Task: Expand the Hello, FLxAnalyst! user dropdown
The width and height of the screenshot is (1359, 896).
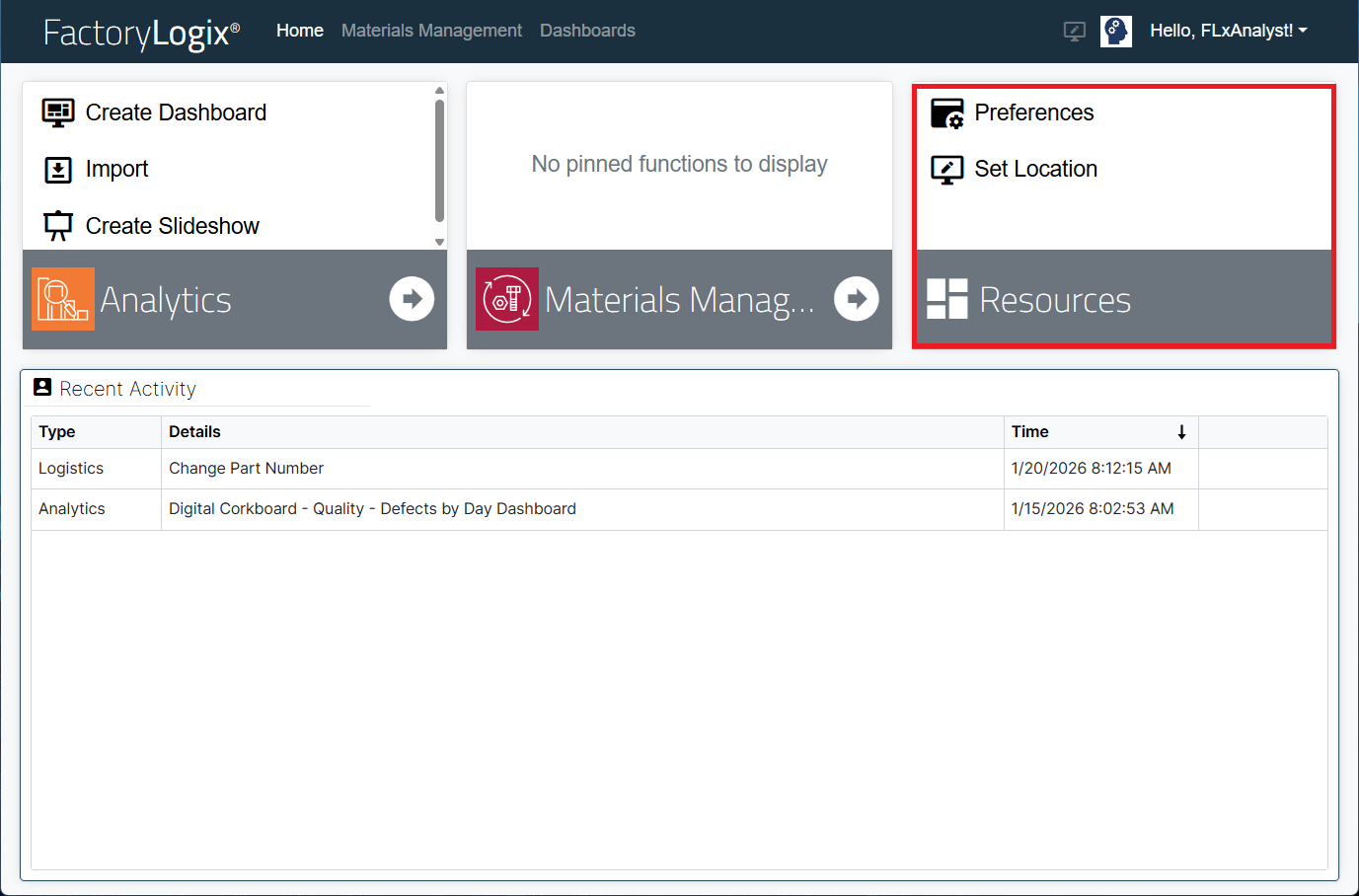Action: pyautogui.click(x=1228, y=32)
